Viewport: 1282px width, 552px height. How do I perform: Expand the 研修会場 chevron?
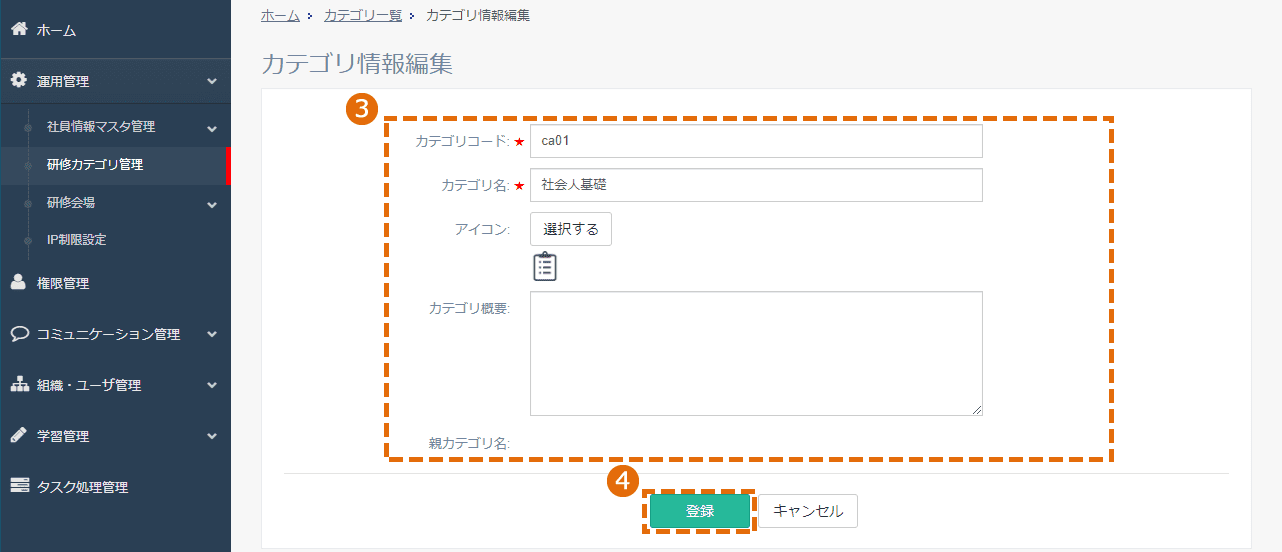click(x=212, y=204)
